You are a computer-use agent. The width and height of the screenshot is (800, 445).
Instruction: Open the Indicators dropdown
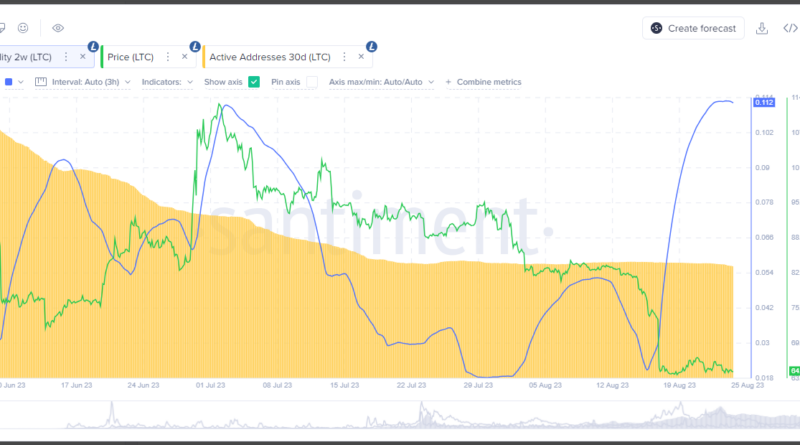(166, 82)
